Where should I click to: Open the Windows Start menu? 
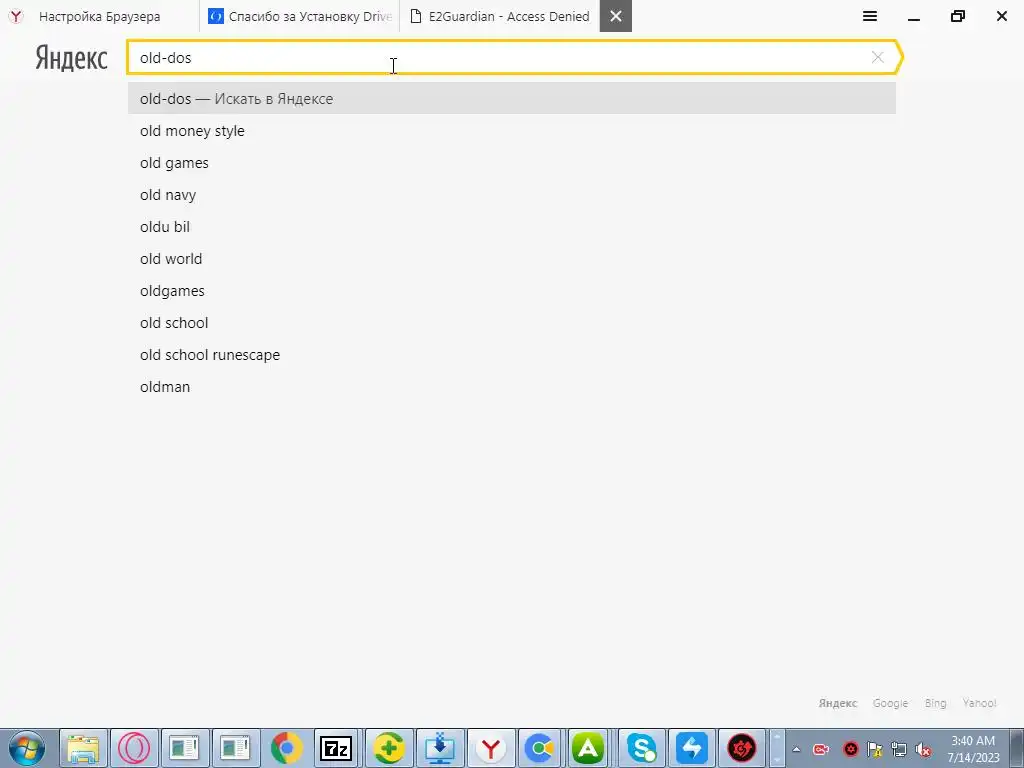pyautogui.click(x=27, y=748)
